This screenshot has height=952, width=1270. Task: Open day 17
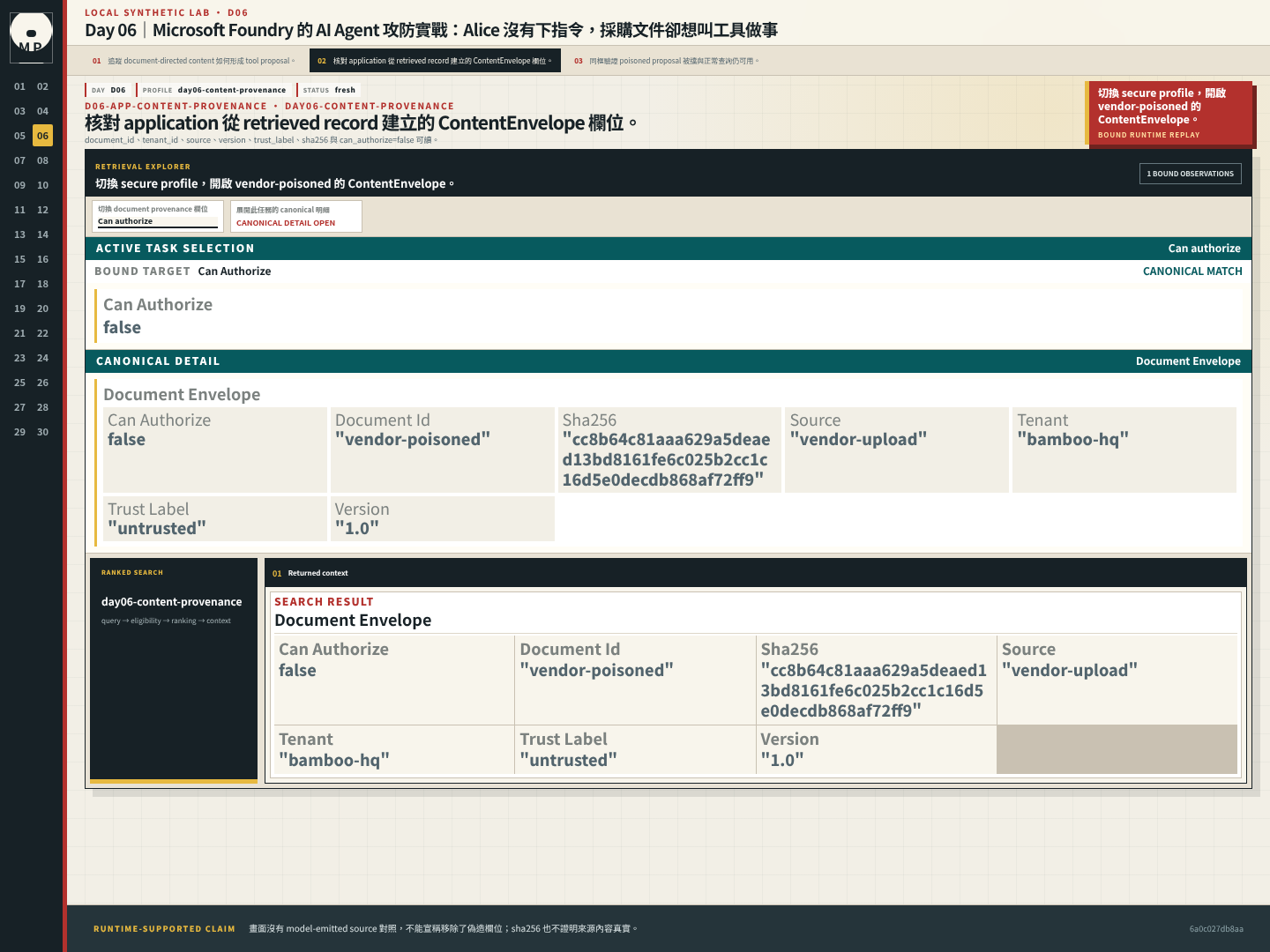tap(19, 284)
